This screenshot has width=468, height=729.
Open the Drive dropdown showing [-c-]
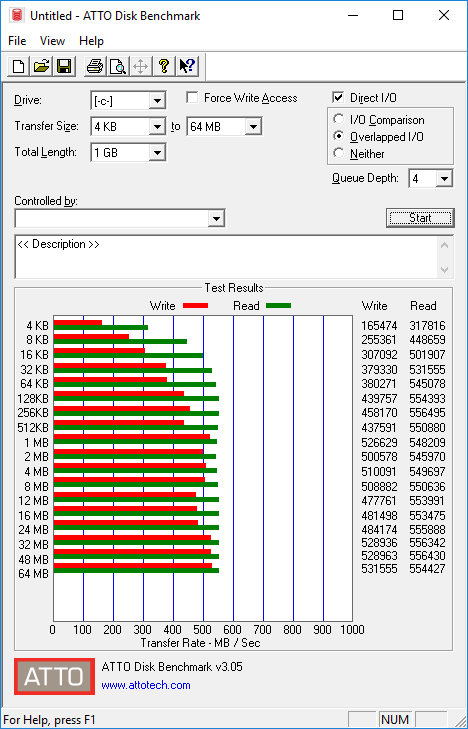click(x=157, y=100)
